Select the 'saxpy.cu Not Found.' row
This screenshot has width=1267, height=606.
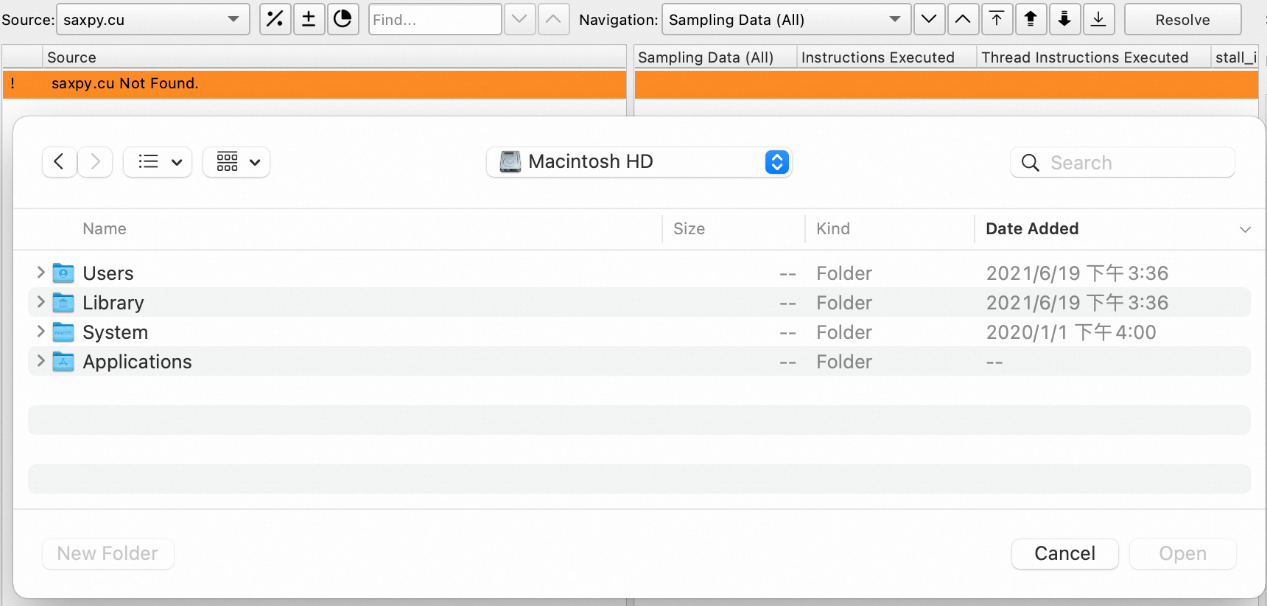pyautogui.click(x=314, y=84)
